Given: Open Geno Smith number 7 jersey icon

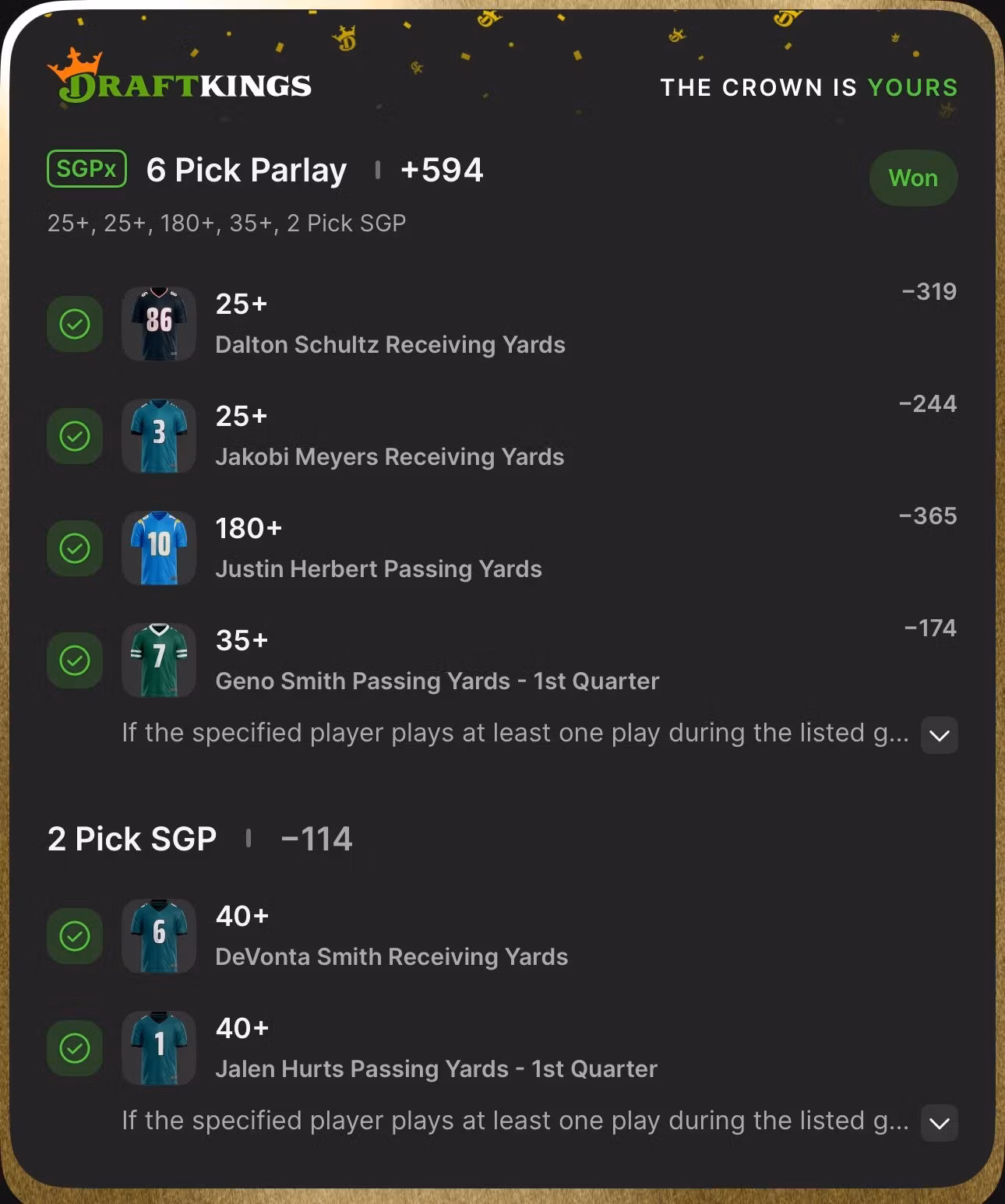Looking at the screenshot, I should 159,660.
